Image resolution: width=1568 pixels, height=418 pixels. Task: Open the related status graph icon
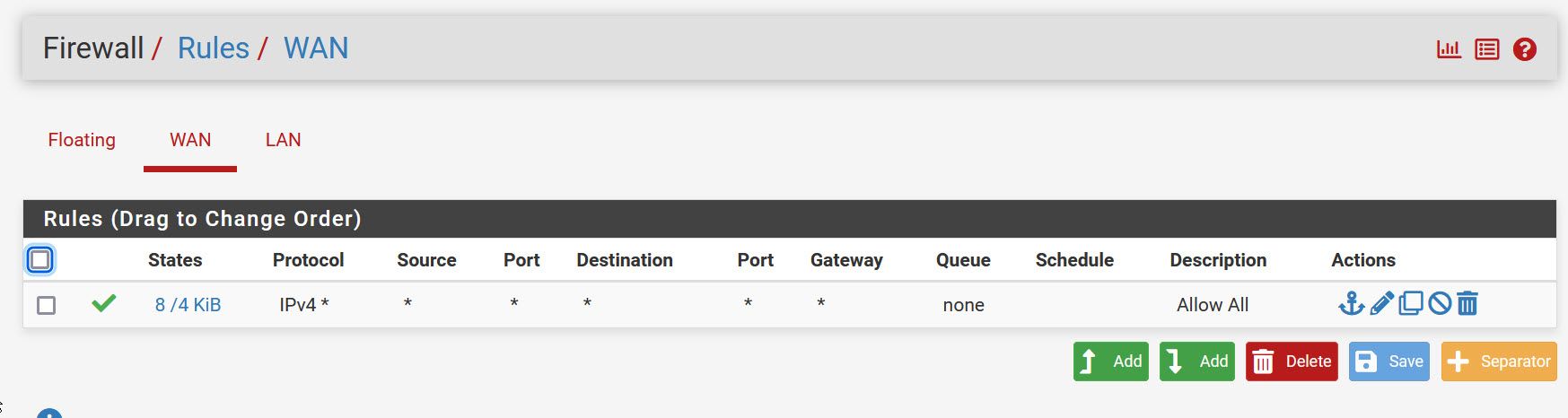tap(1449, 49)
